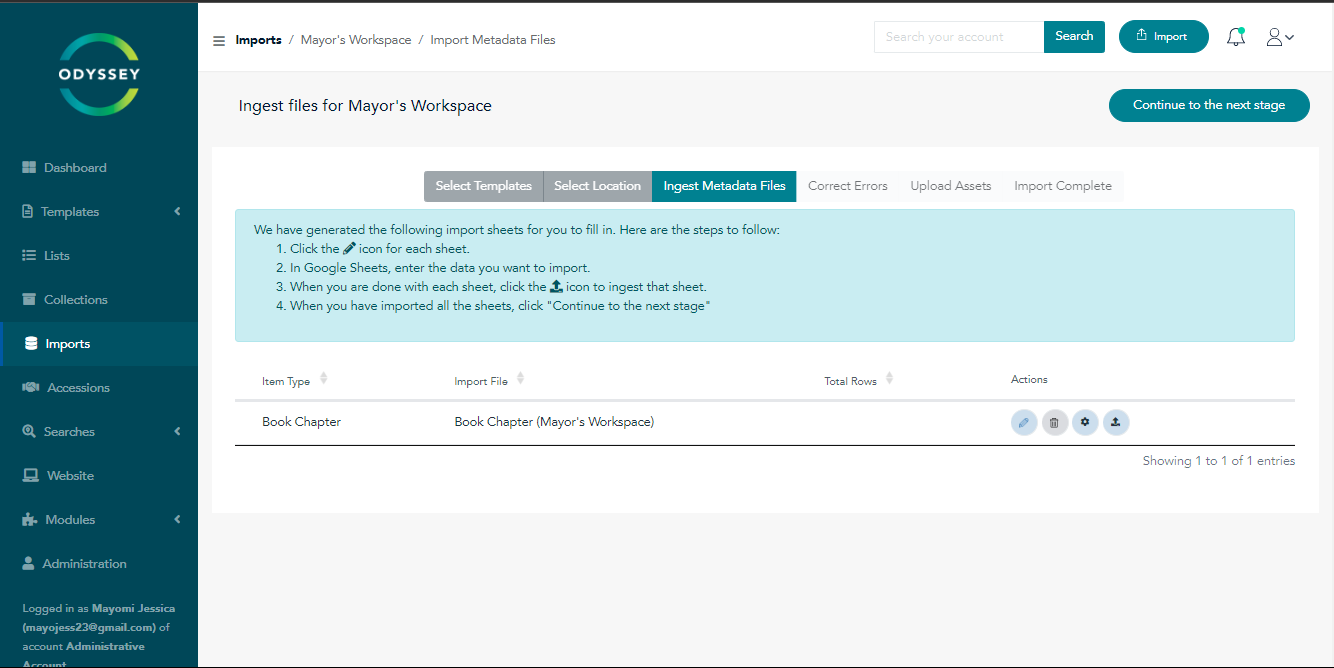The image size is (1334, 668).
Task: Click the Administration person icon in the sidebar
Action: click(x=29, y=564)
